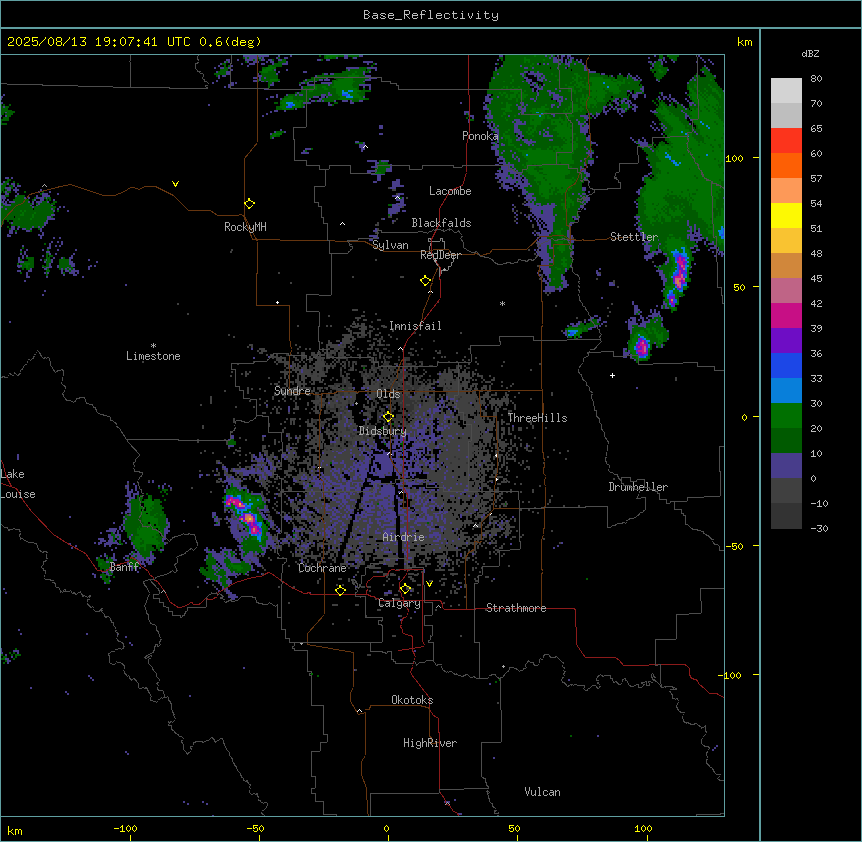Click the RockyMH label
Screen dimensions: 862x842
245,227
